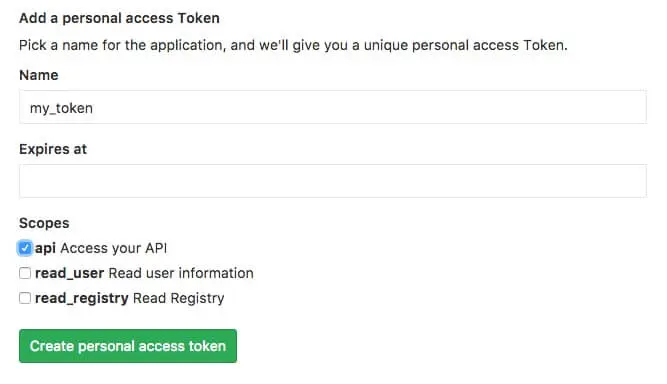This screenshot has height=384, width=667.
Task: Uncheck the api scope checkbox
Action: coord(25,248)
